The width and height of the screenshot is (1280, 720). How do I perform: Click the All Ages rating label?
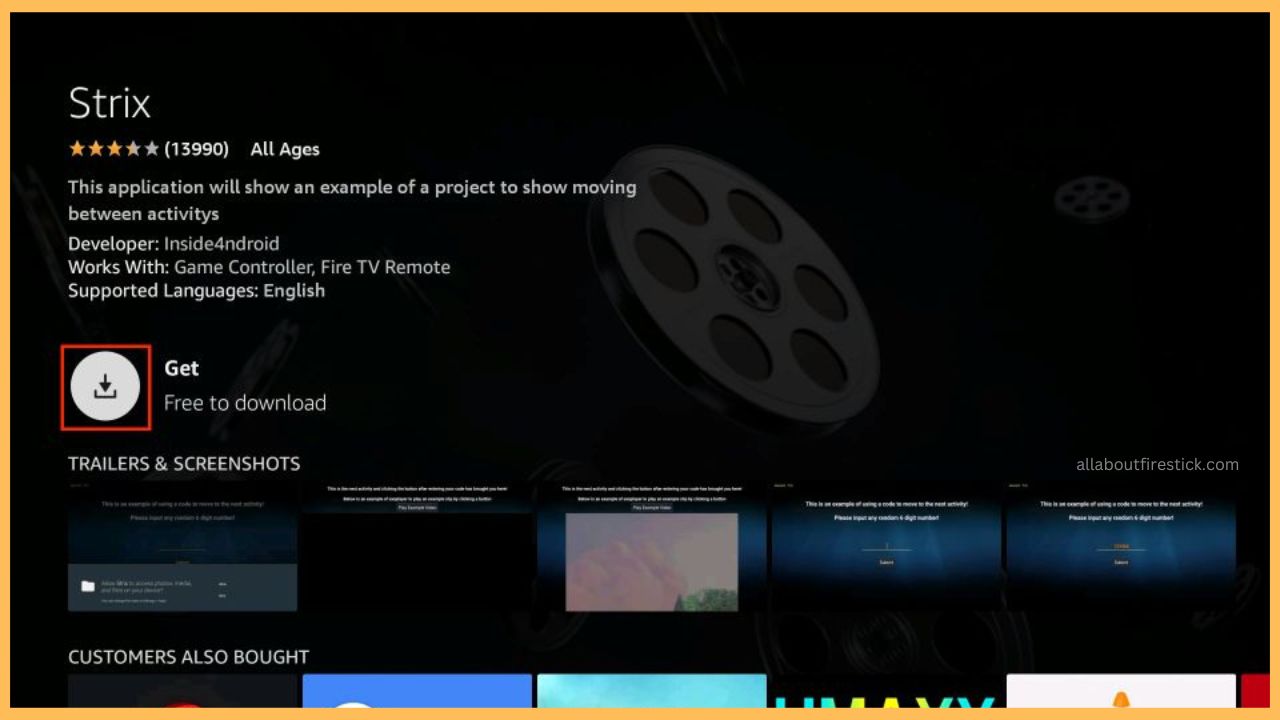(x=285, y=149)
